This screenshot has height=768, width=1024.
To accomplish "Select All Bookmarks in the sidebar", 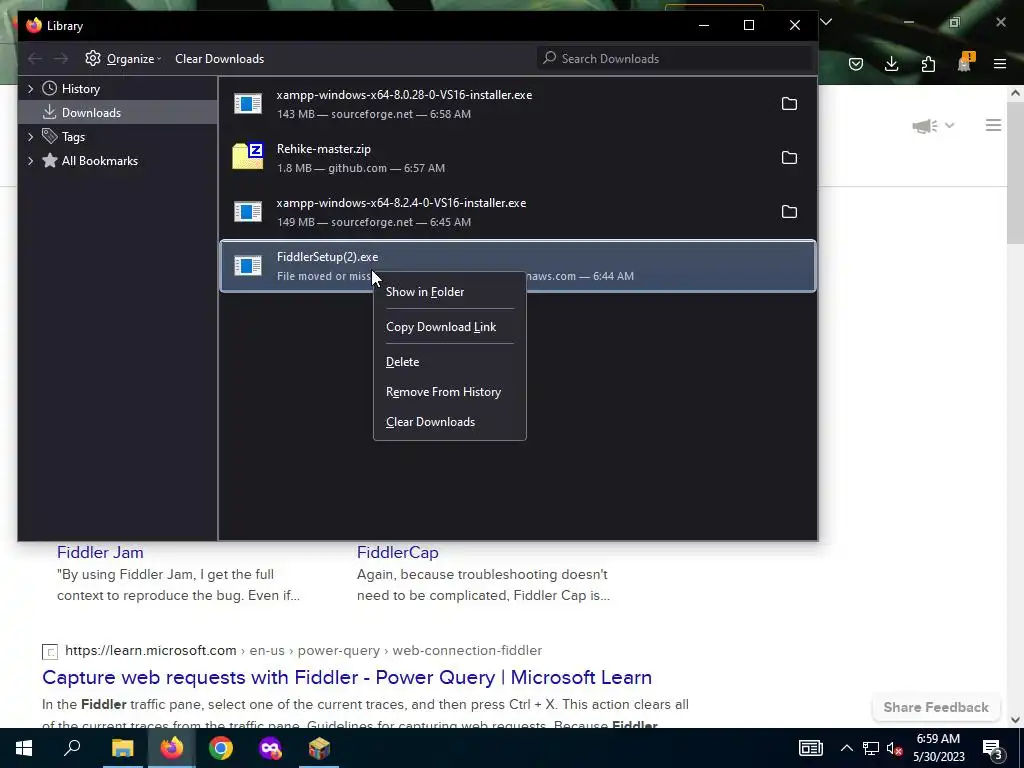I will (99, 161).
